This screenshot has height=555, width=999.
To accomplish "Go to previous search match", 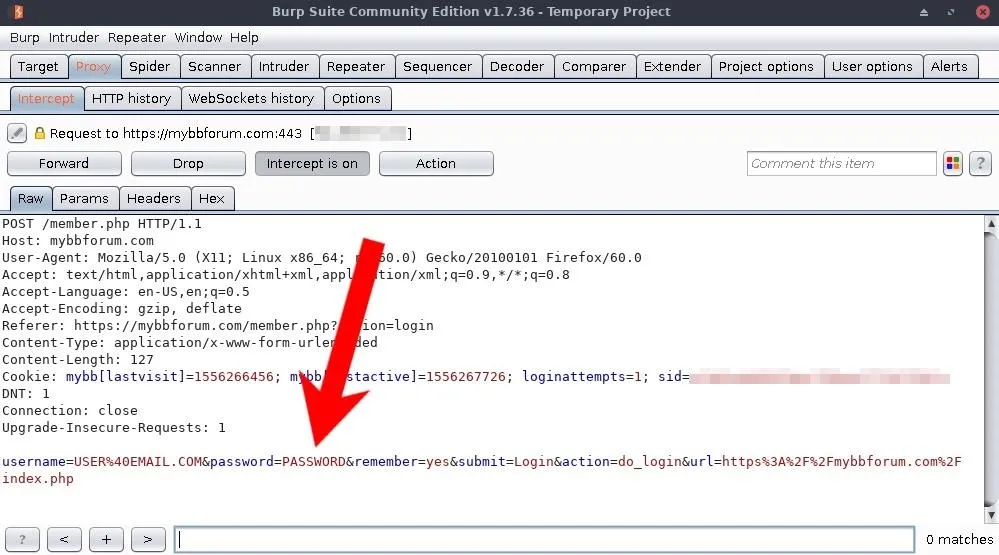I will coord(64,540).
